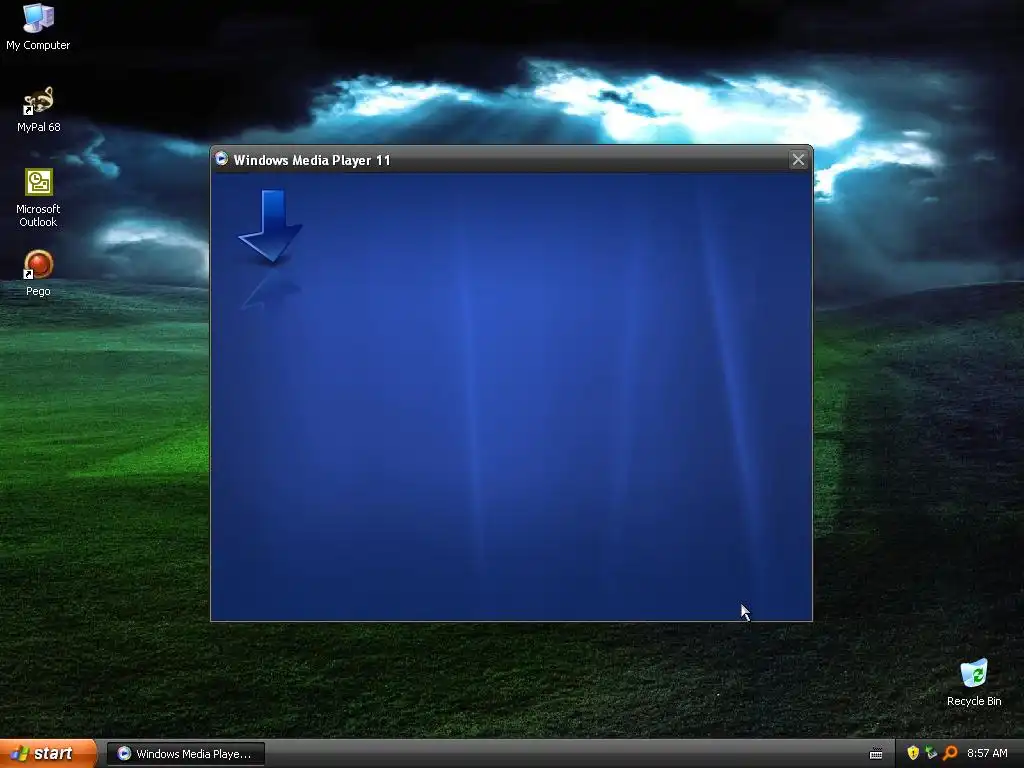Image resolution: width=1024 pixels, height=768 pixels.
Task: Click the orange magnifier tray icon
Action: (950, 753)
